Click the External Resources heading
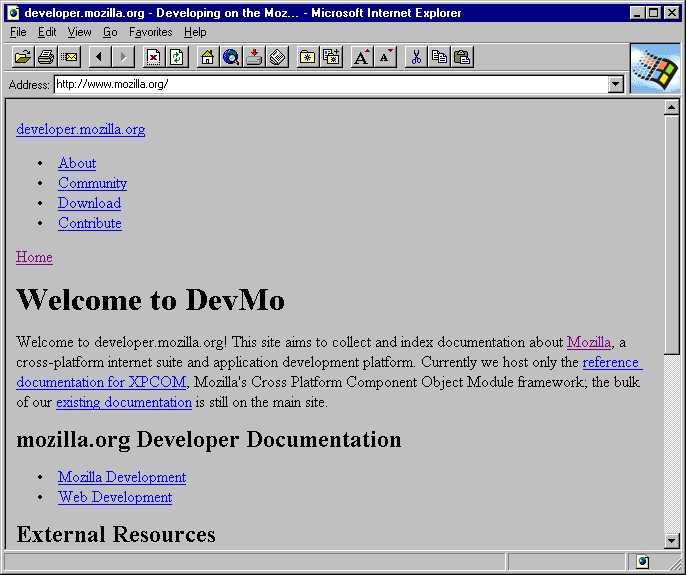 tap(116, 534)
